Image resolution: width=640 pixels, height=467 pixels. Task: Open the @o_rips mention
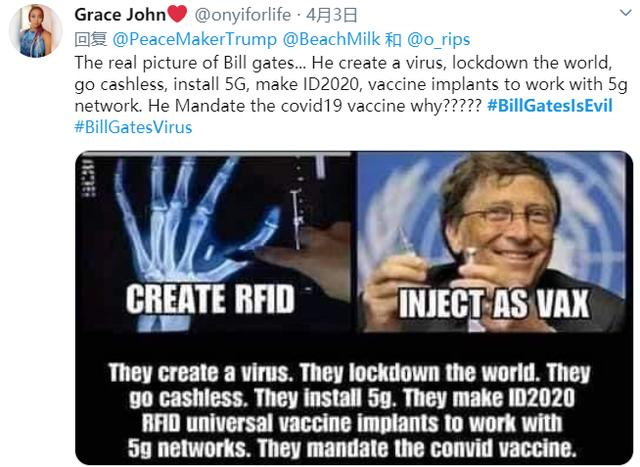point(438,40)
